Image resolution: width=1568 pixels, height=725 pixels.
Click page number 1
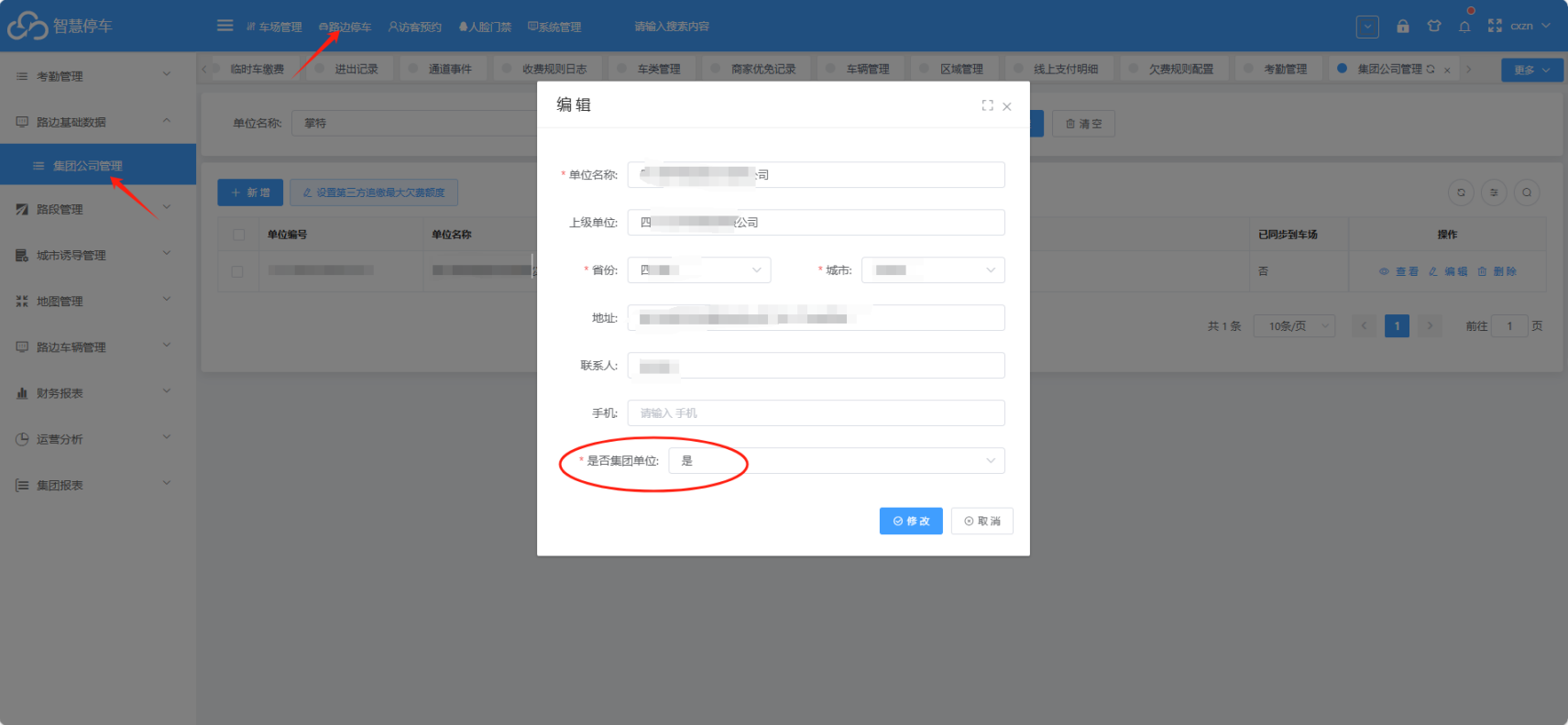pyautogui.click(x=1397, y=325)
